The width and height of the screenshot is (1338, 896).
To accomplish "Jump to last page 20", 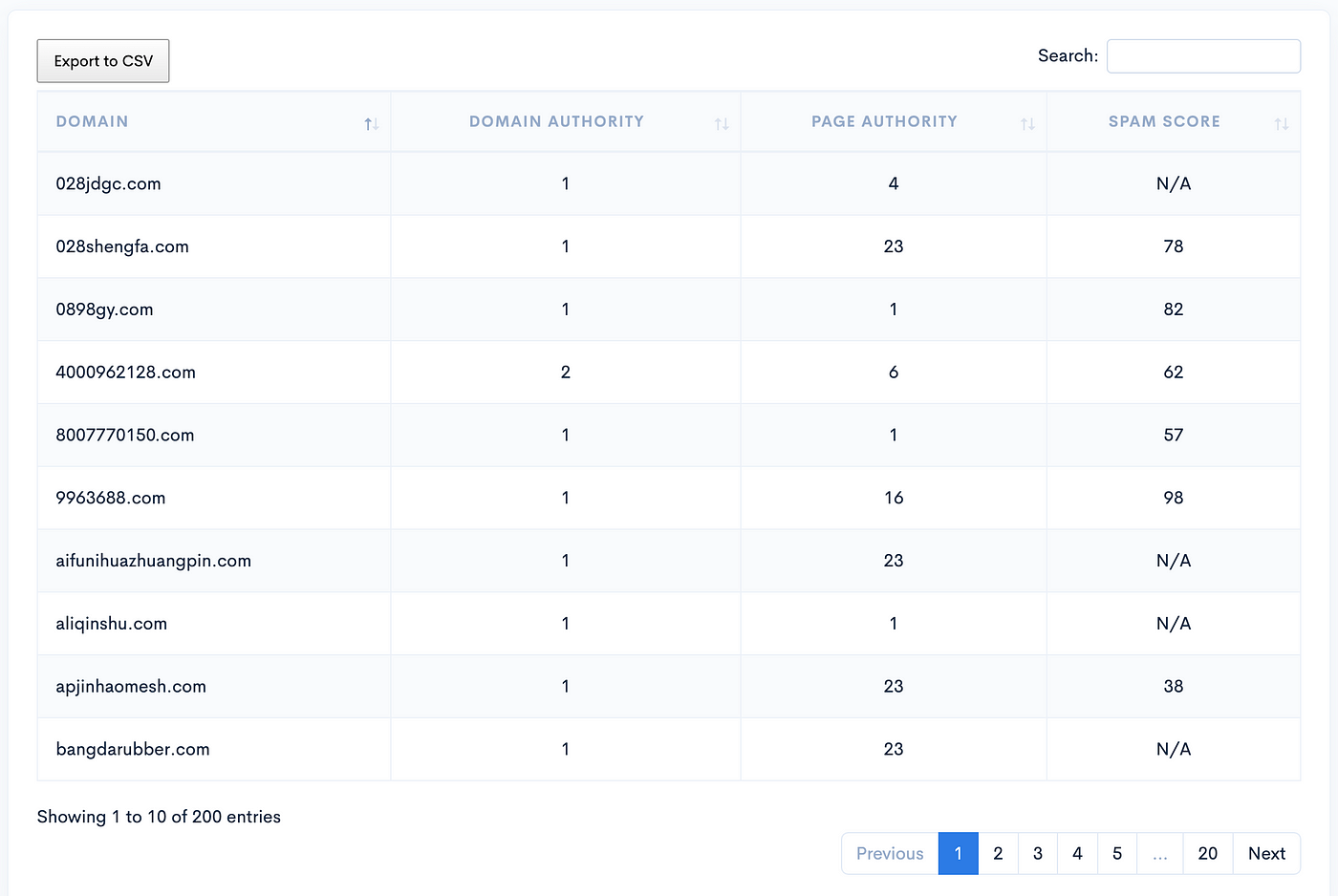I will pyautogui.click(x=1208, y=853).
